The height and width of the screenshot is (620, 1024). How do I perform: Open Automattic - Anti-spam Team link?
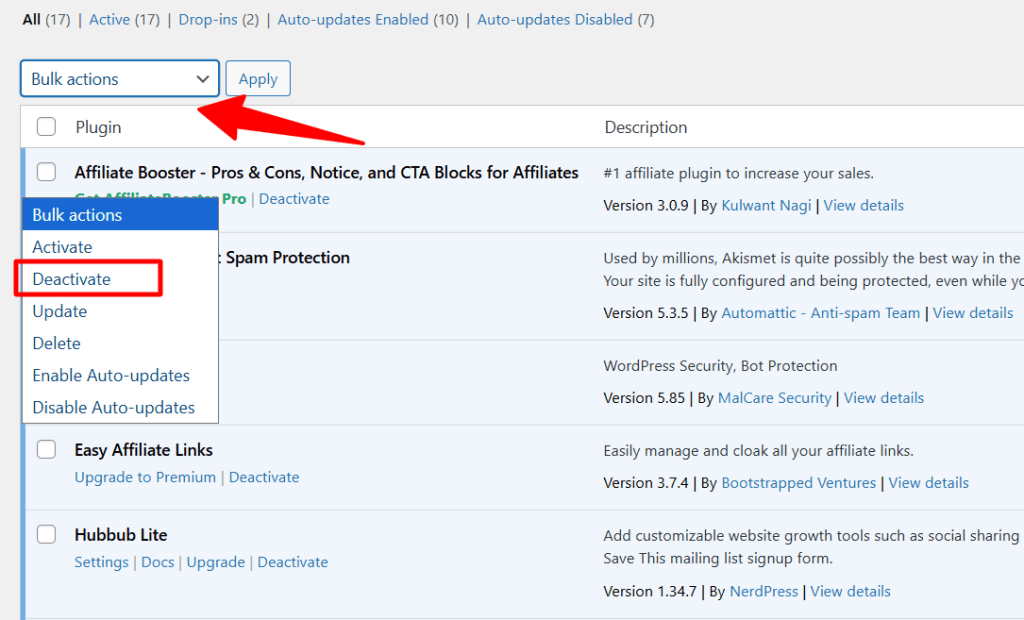[820, 313]
